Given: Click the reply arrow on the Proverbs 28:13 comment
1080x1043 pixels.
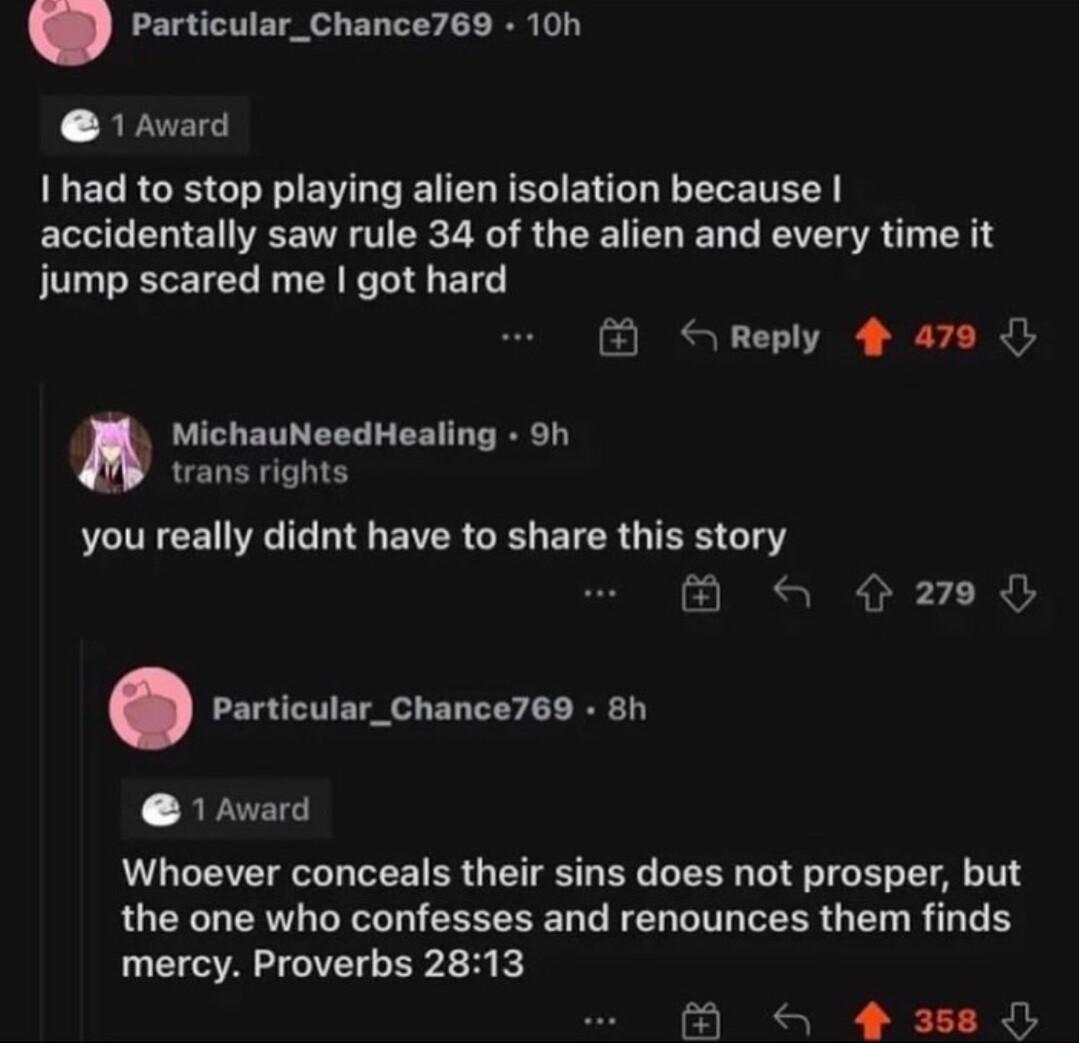Looking at the screenshot, I should [x=790, y=1017].
